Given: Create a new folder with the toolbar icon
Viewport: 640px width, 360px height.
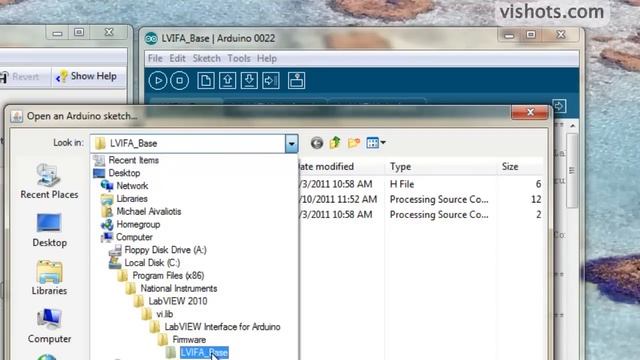Looking at the screenshot, I should (x=353, y=142).
